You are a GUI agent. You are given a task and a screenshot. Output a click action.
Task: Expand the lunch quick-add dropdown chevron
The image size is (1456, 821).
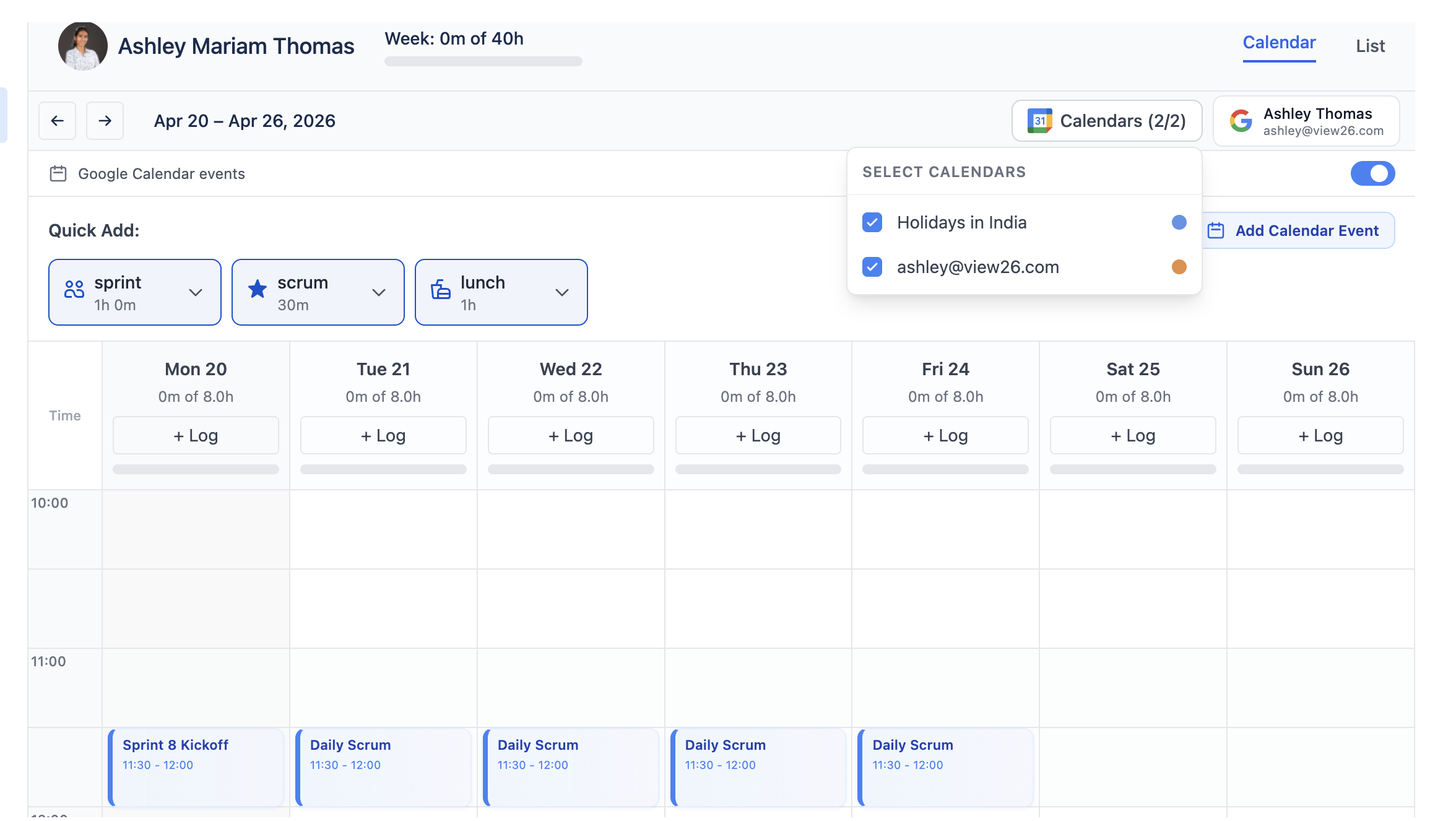click(x=562, y=292)
